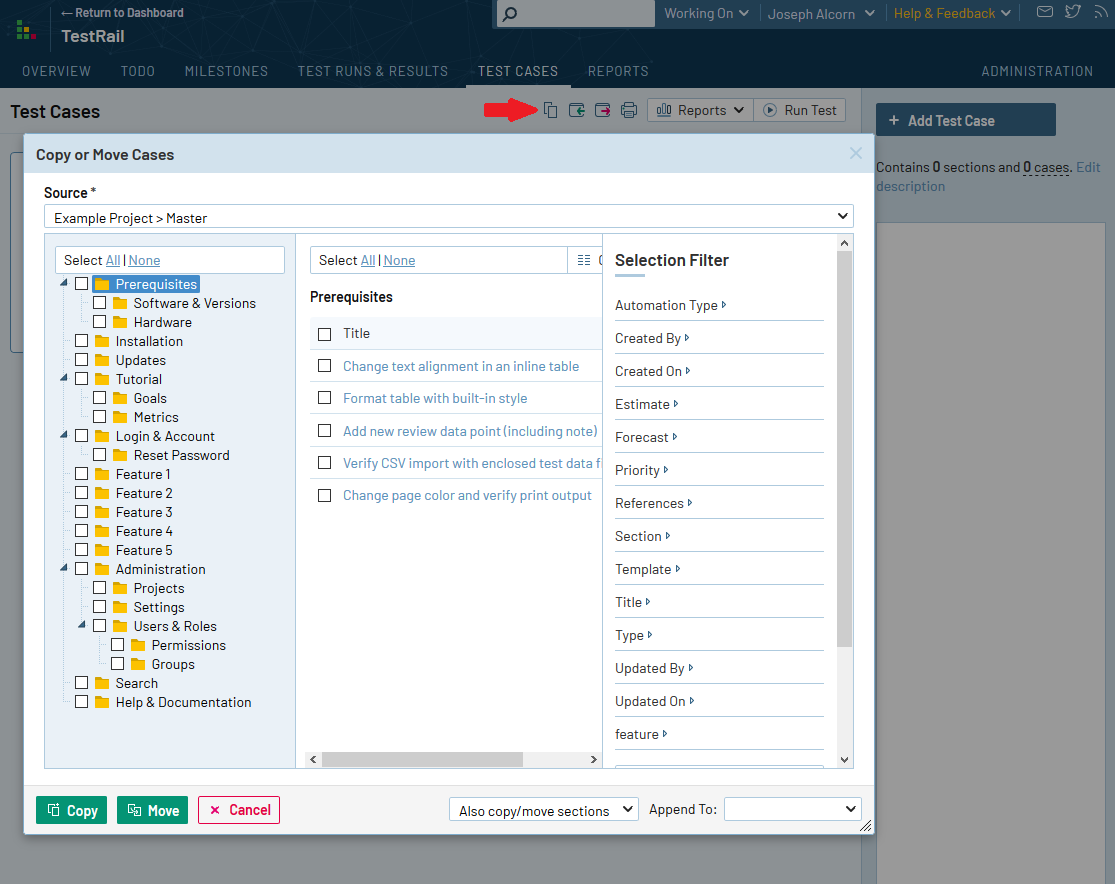Click the Run Test button
1115x884 pixels.
799,110
